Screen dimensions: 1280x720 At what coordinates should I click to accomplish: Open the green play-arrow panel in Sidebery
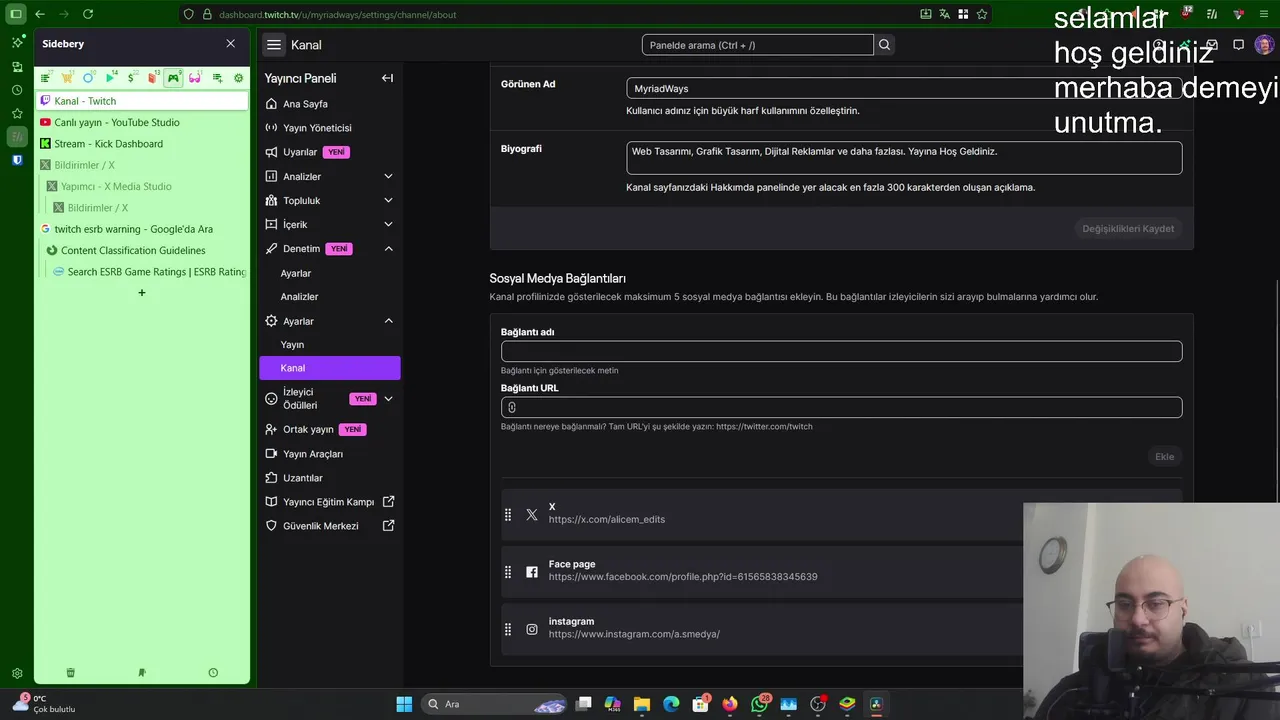110,78
